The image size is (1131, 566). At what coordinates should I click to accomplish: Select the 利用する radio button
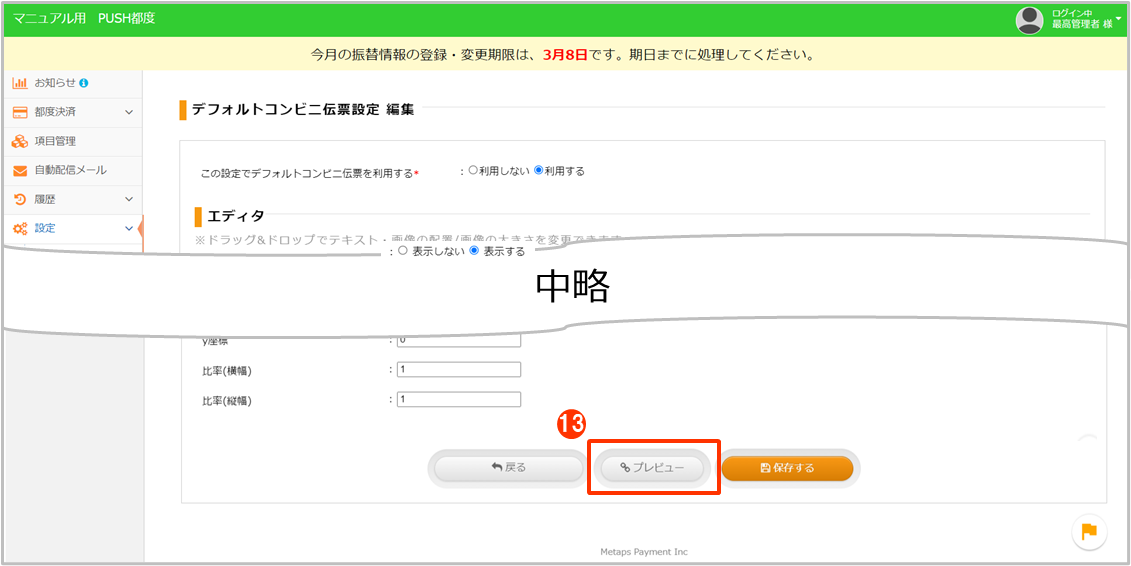[539, 171]
